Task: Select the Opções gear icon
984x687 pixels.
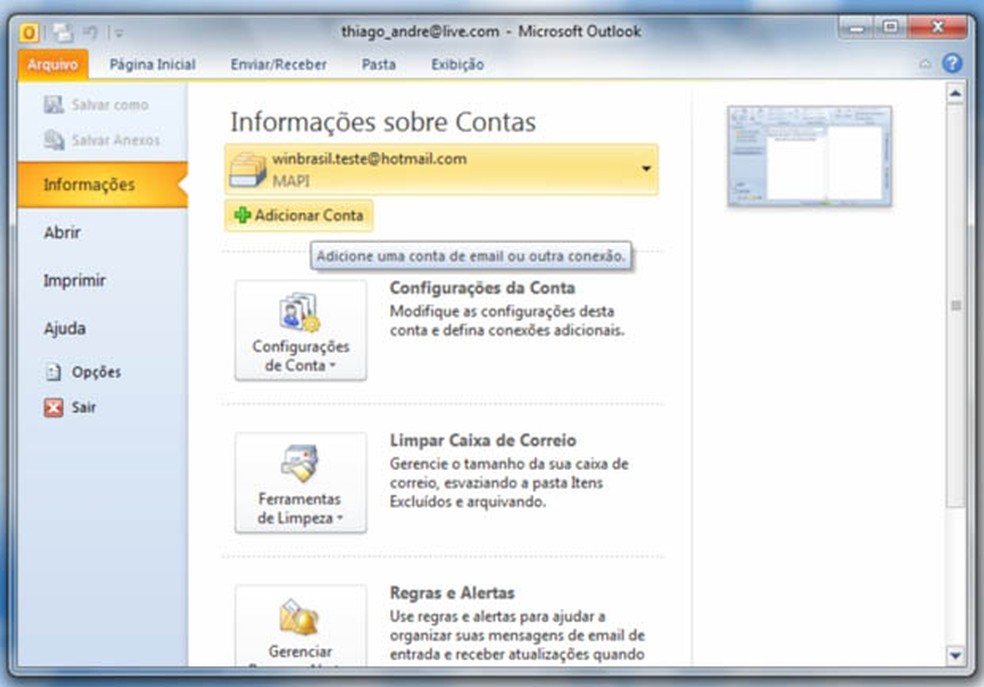Action: click(x=52, y=371)
